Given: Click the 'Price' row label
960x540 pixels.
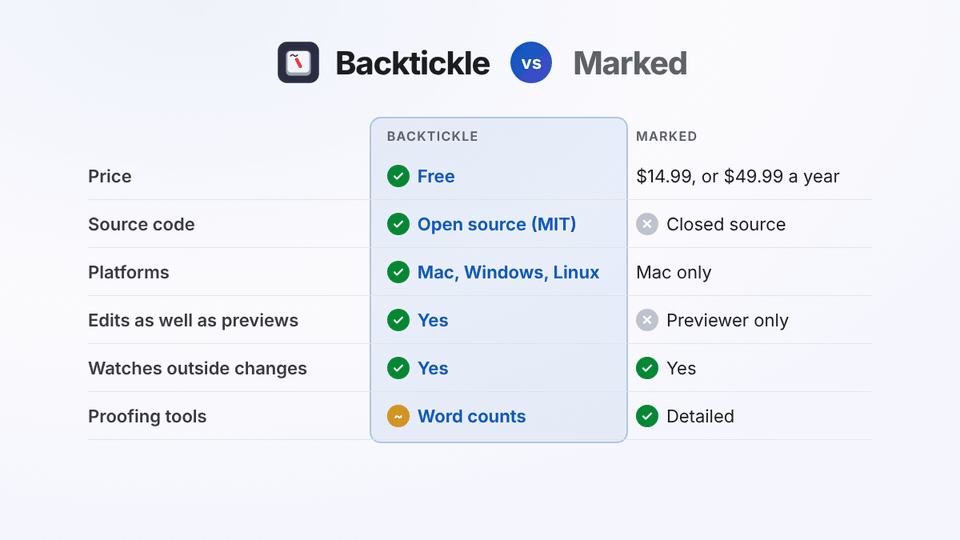Looking at the screenshot, I should 110,176.
